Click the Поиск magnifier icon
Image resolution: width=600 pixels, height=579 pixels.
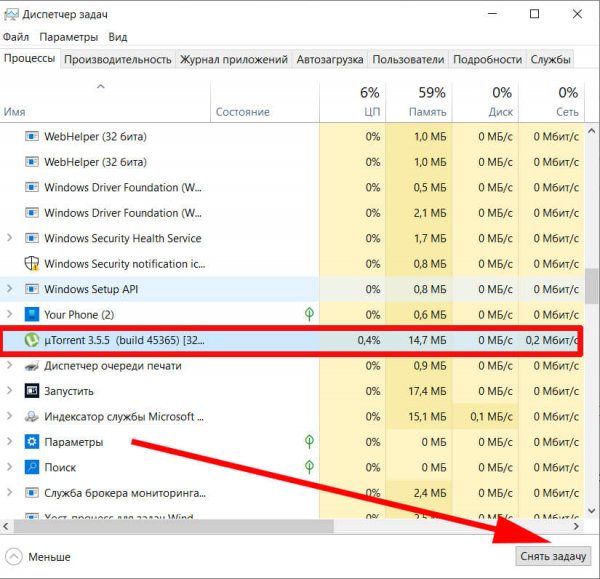[x=31, y=467]
